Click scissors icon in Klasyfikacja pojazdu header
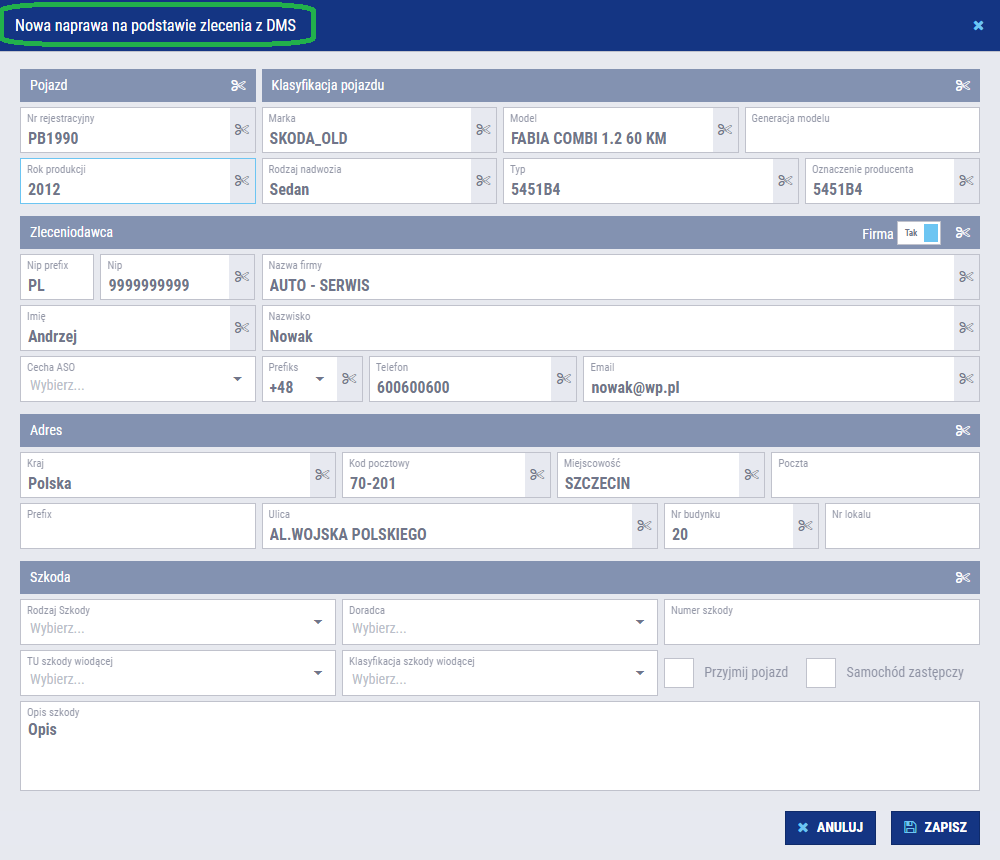Screen dimensions: 1000x860 pyautogui.click(x=962, y=86)
